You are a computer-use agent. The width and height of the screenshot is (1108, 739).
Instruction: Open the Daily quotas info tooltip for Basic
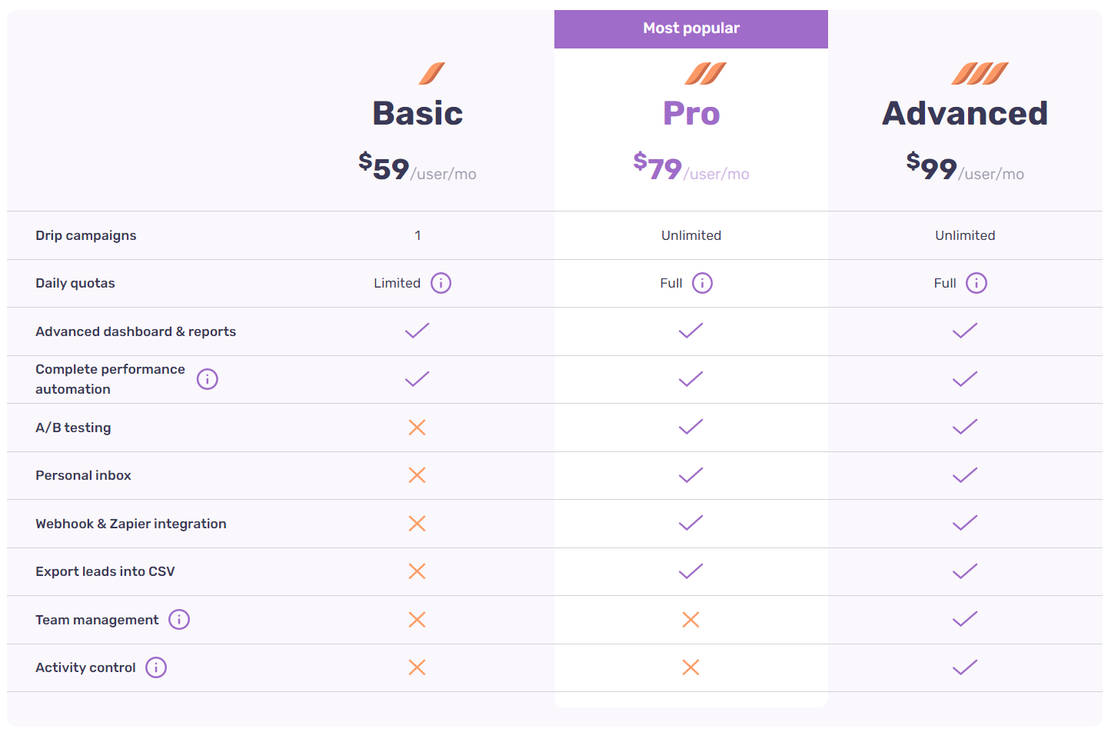coord(440,283)
